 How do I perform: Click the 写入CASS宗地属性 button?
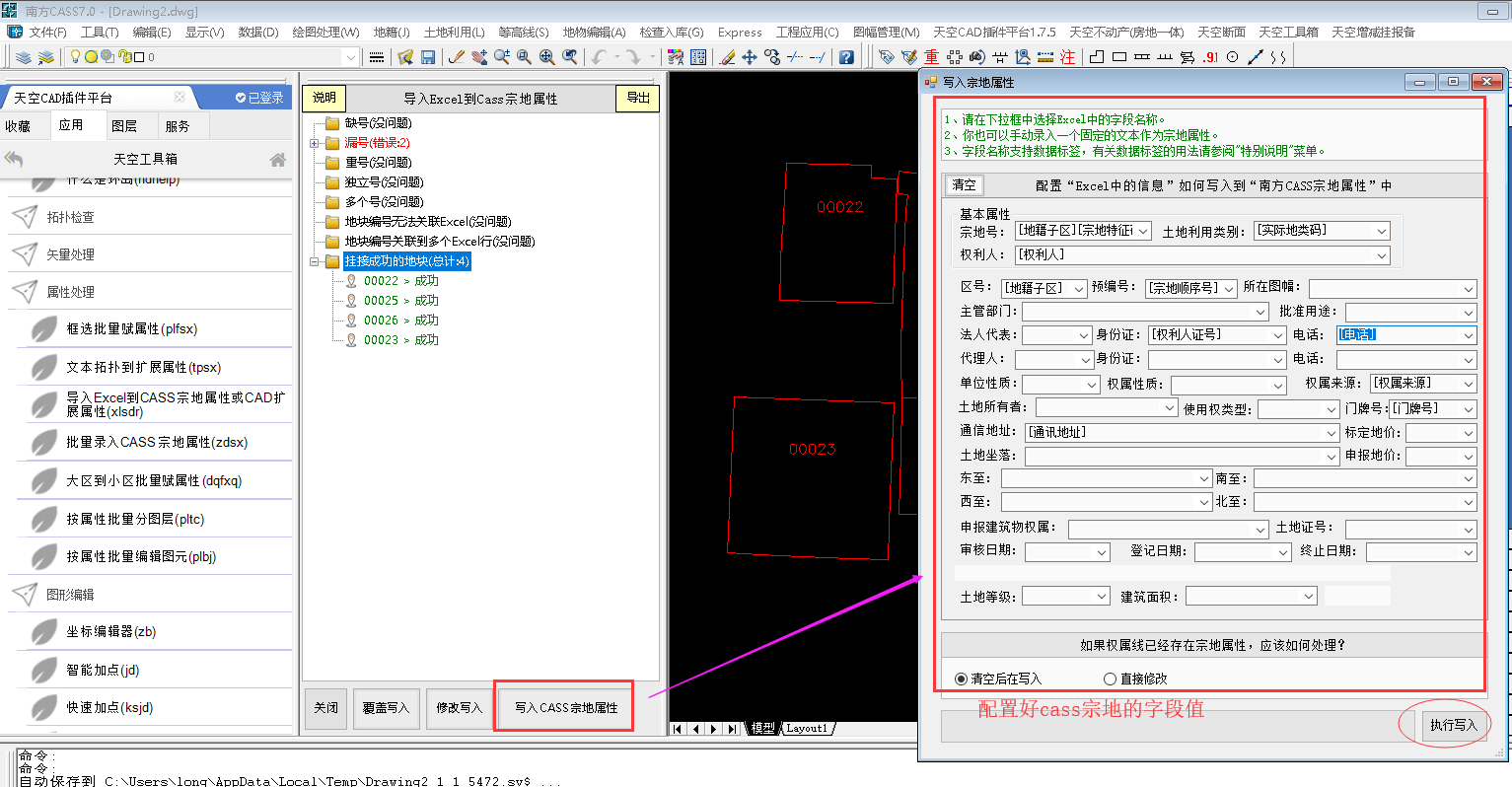(565, 707)
